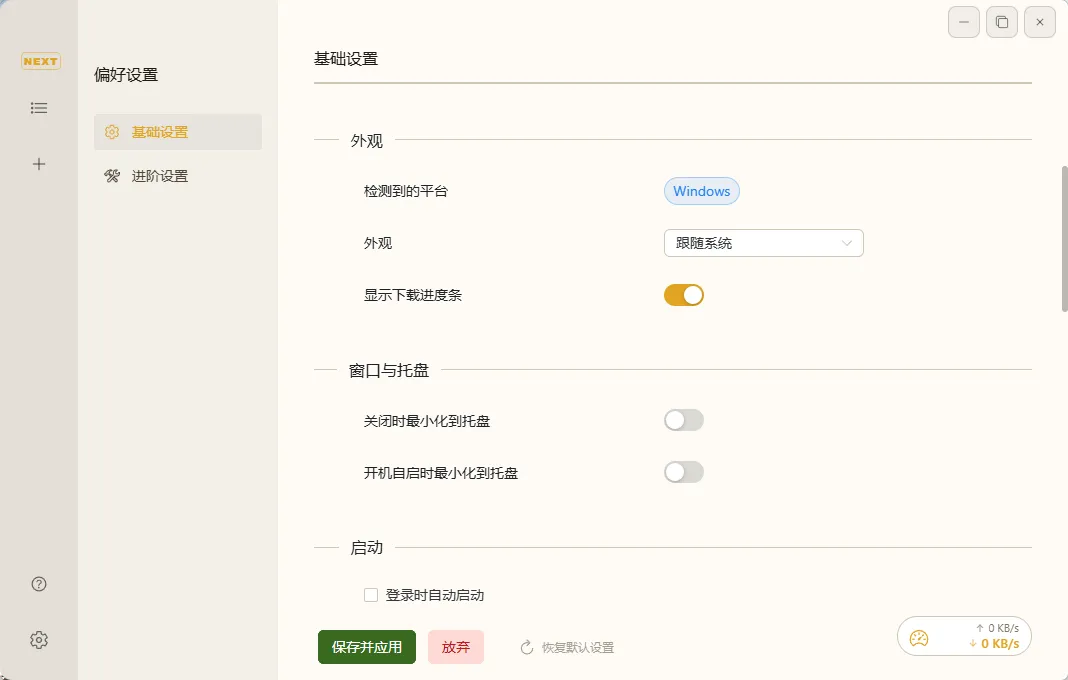Click the 保存并应用 button
This screenshot has width=1068, height=680.
[x=366, y=647]
